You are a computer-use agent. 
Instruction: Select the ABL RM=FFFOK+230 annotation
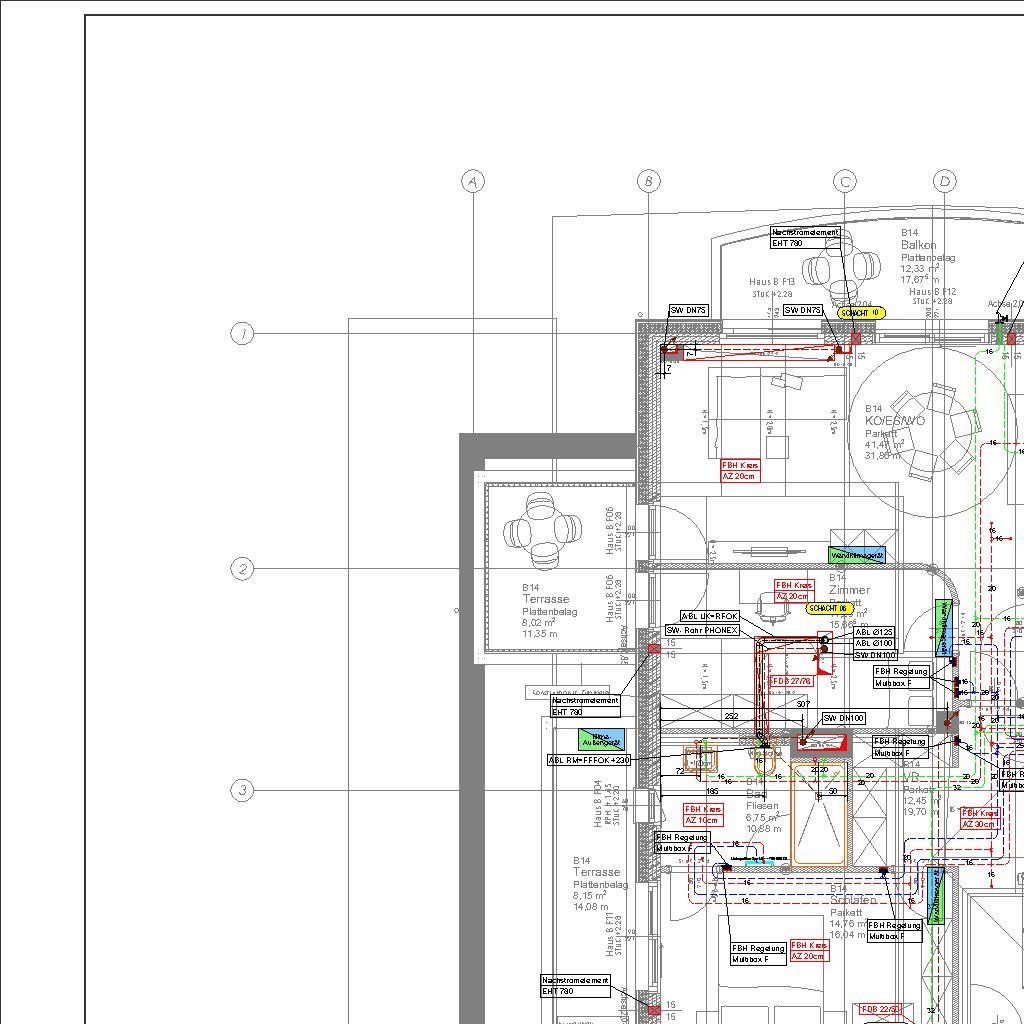[x=590, y=760]
